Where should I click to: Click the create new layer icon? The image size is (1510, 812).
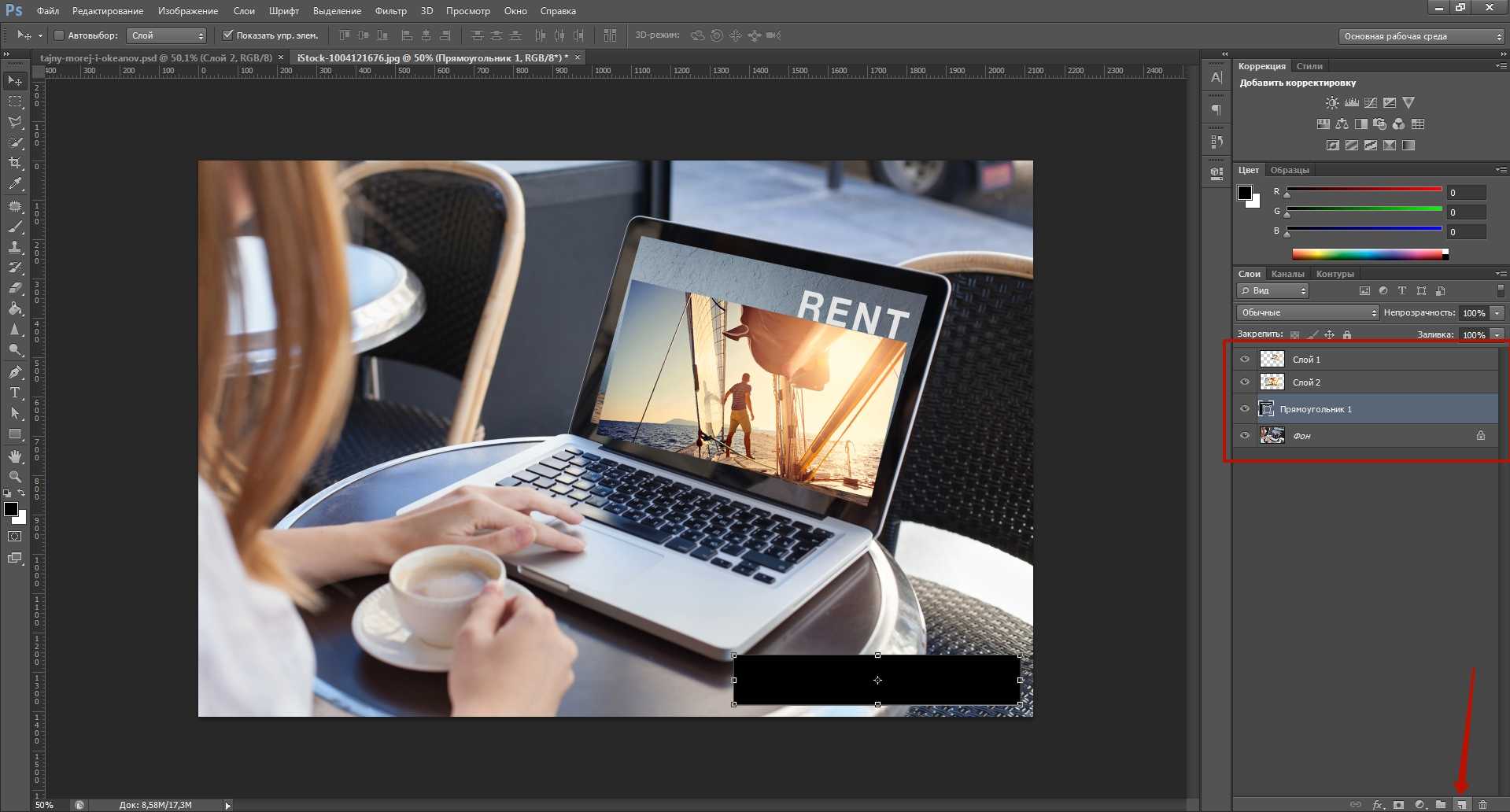click(1461, 805)
